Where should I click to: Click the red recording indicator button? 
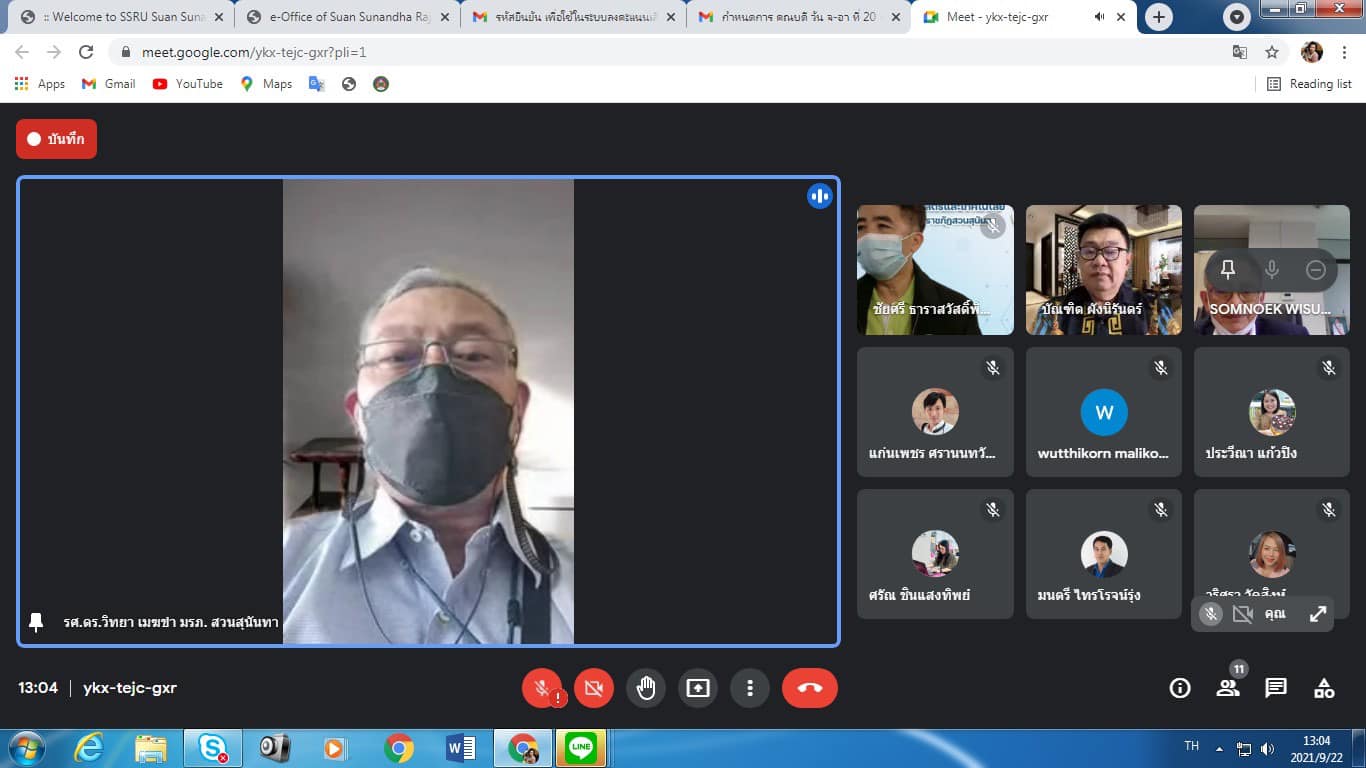click(56, 139)
